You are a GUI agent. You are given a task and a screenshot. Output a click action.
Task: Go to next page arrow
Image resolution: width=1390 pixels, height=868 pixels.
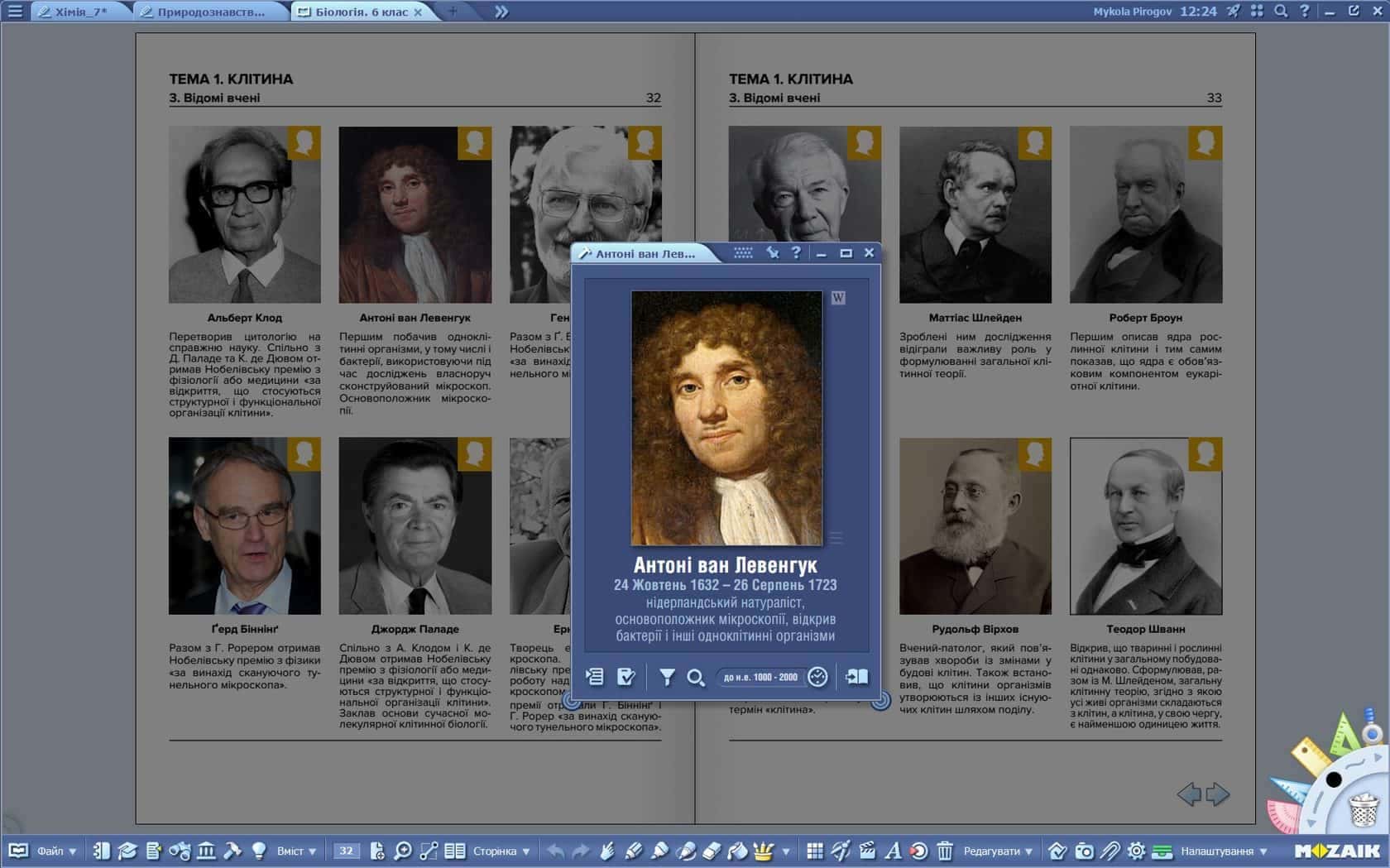tap(1218, 794)
